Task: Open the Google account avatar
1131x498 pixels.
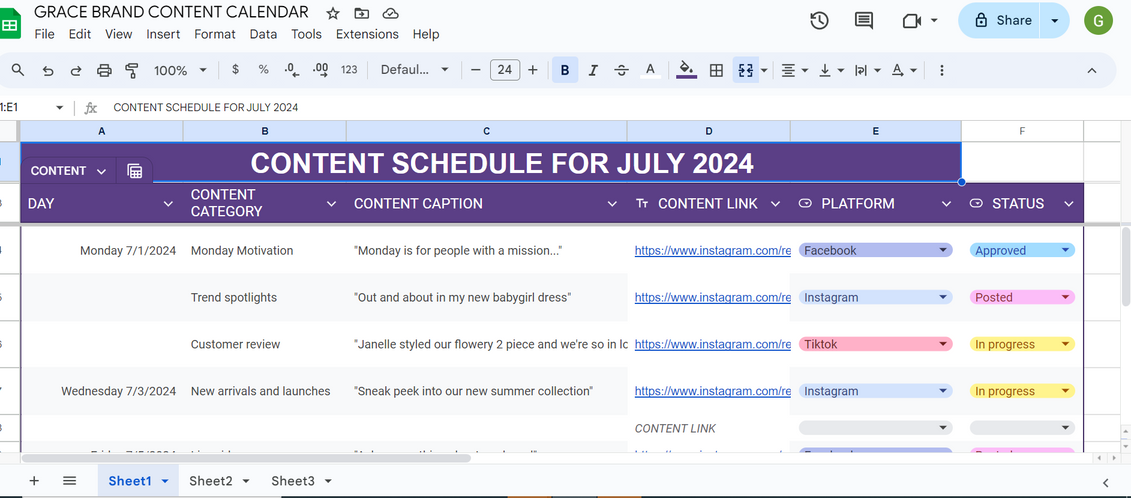Action: point(1098,20)
